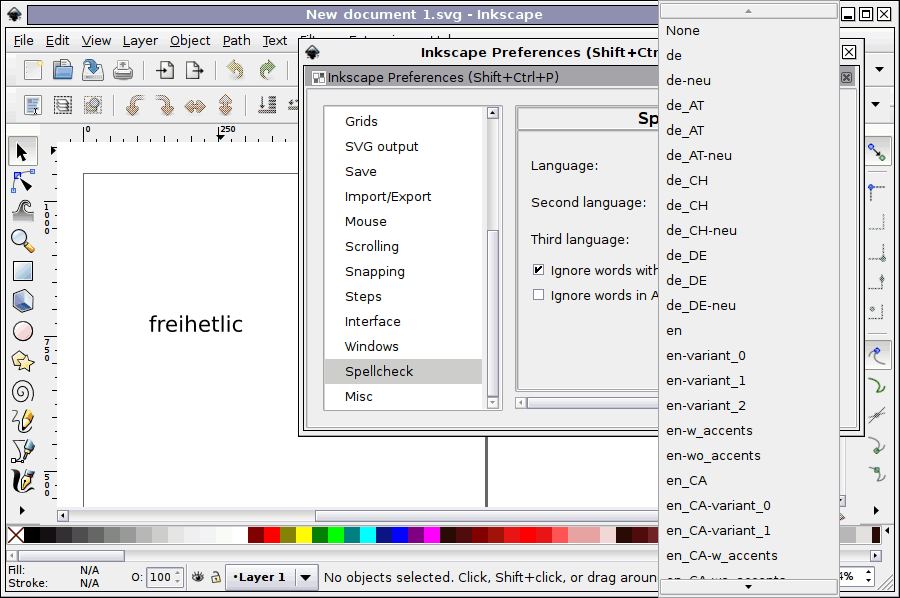The height and width of the screenshot is (598, 900).
Task: Toggle Ignore words with digits checkbox
Action: 538,270
